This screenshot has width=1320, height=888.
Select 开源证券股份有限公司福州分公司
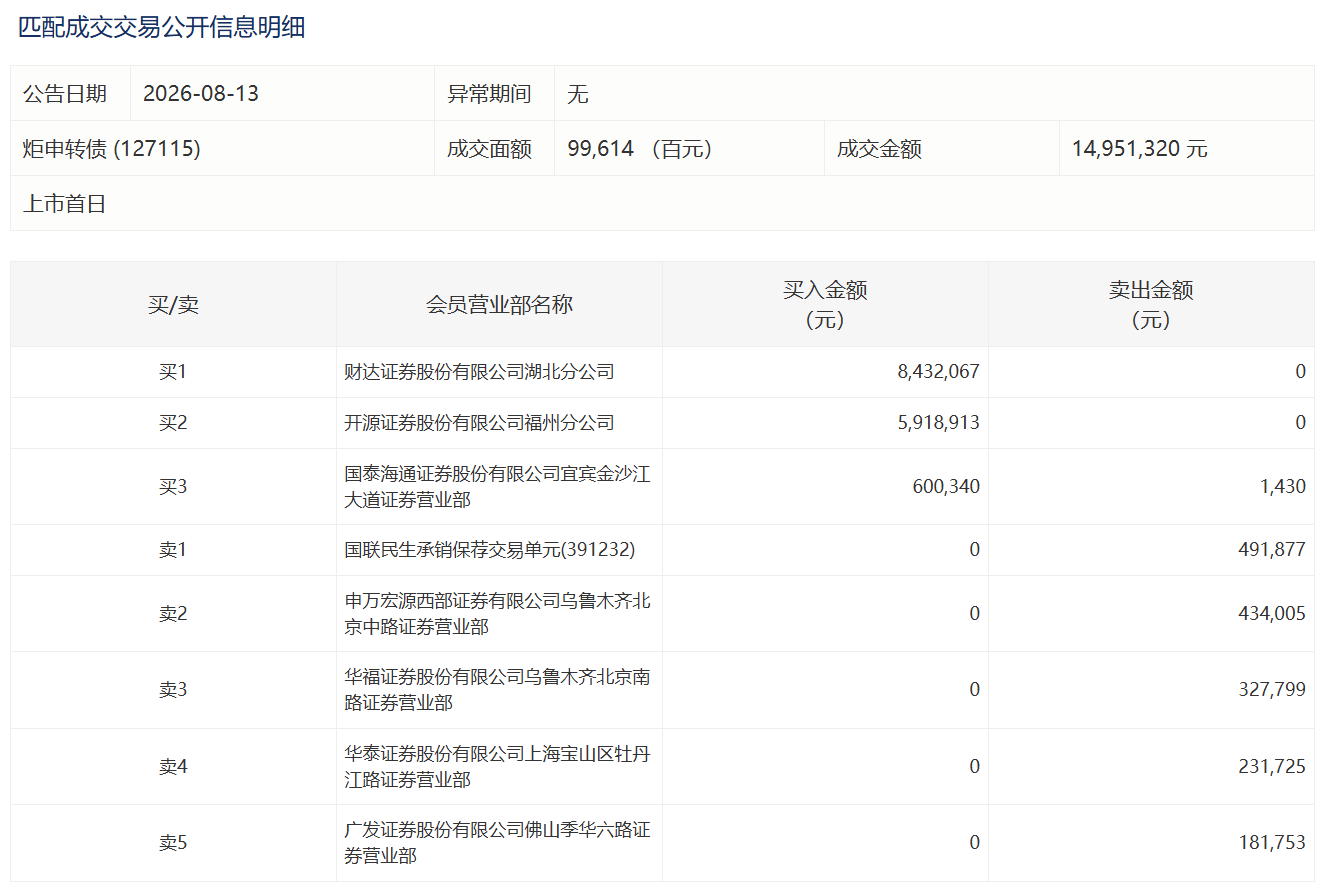click(480, 423)
